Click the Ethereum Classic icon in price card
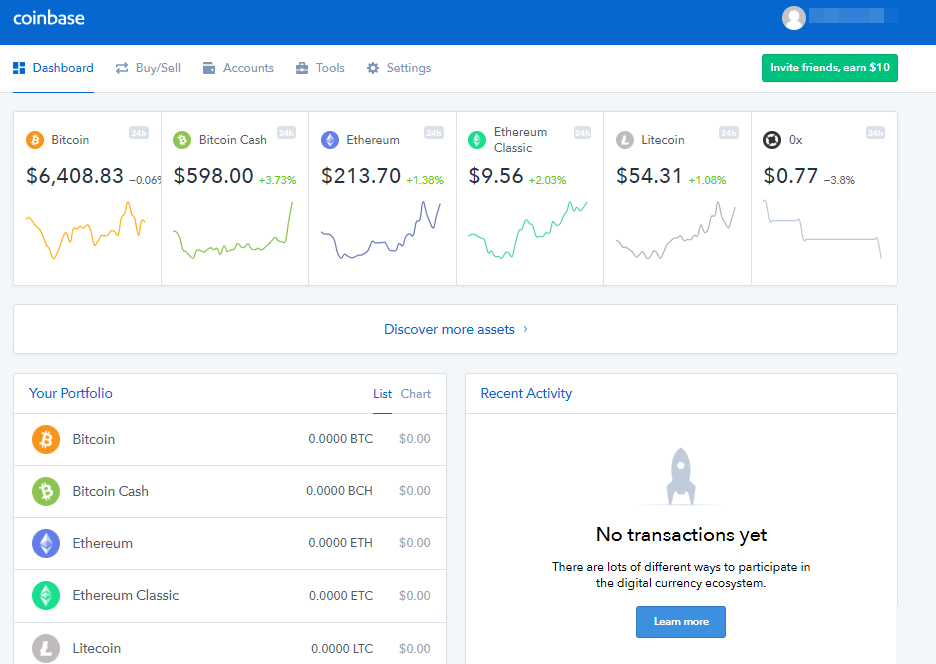Viewport: 936px width, 664px height. tap(477, 140)
